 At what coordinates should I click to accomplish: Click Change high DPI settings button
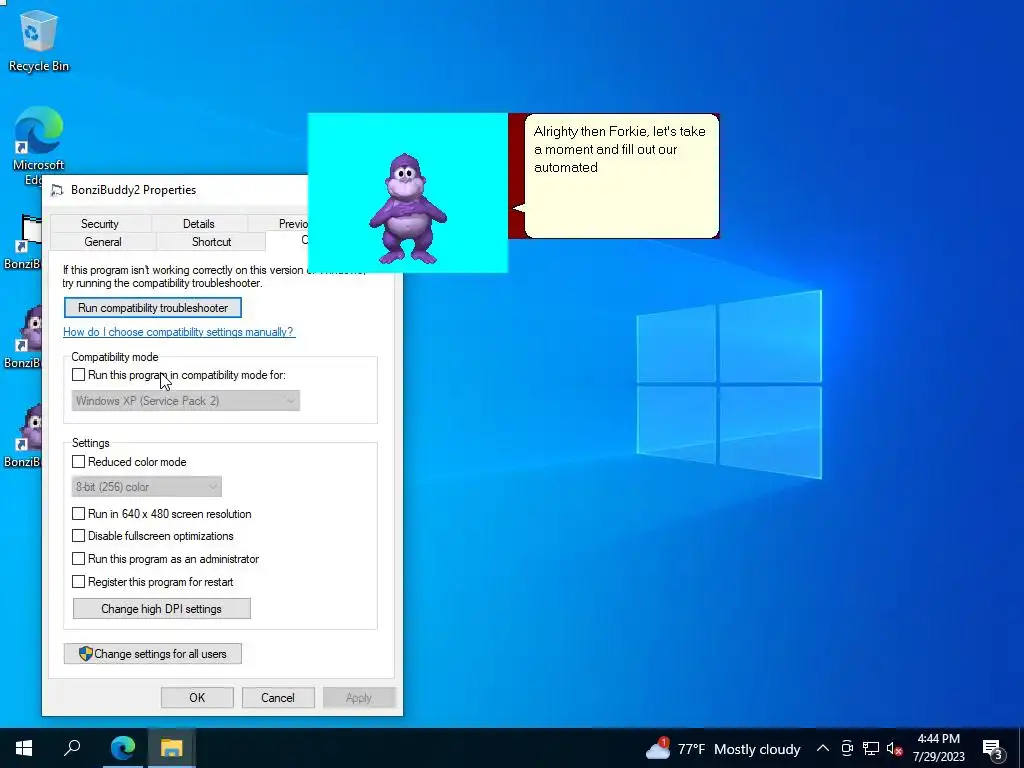click(x=161, y=609)
